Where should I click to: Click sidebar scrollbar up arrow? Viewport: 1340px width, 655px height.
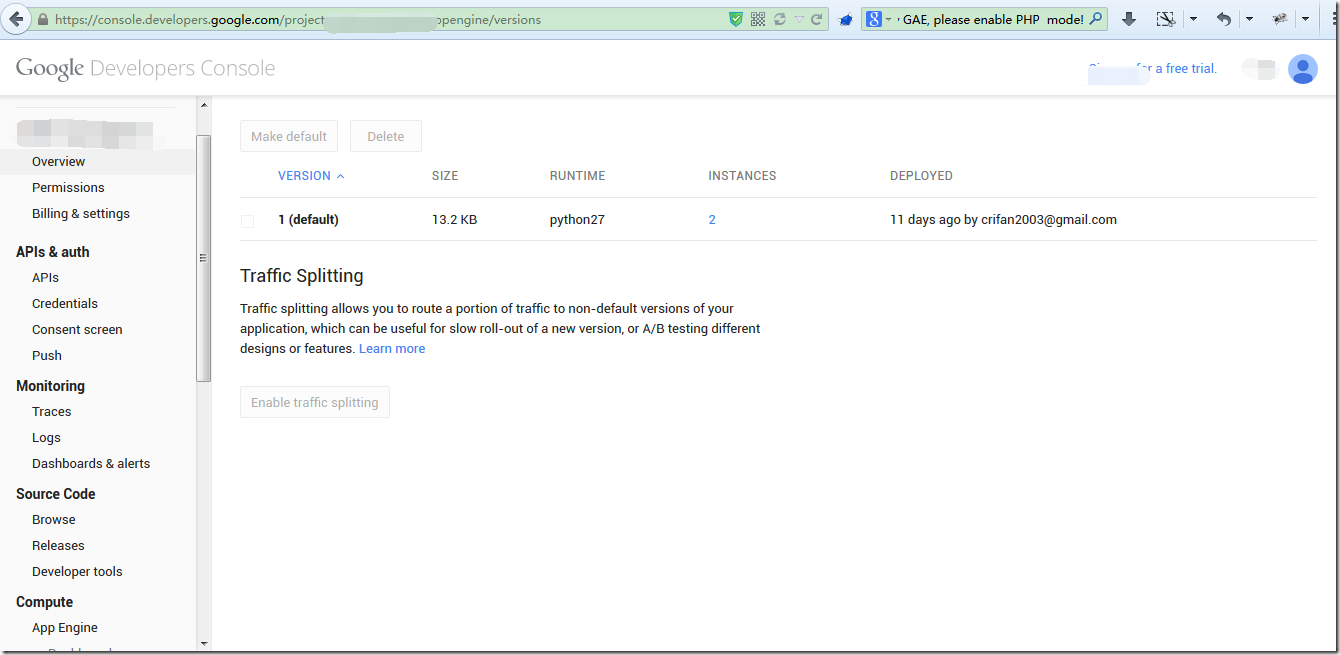(204, 106)
